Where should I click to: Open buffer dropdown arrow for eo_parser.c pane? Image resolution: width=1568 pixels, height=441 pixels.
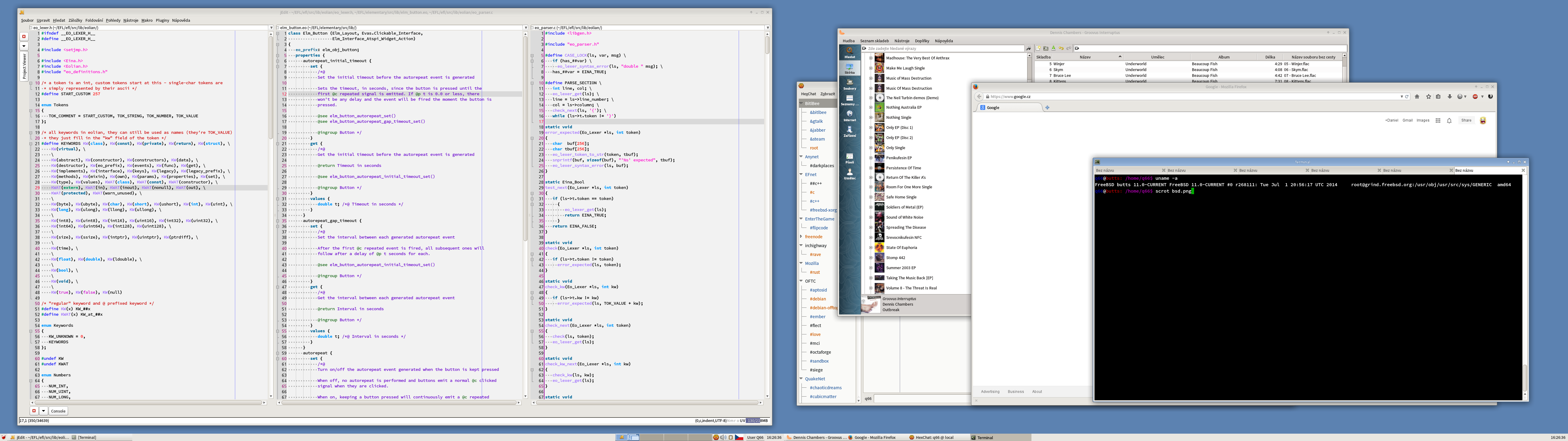[x=767, y=28]
